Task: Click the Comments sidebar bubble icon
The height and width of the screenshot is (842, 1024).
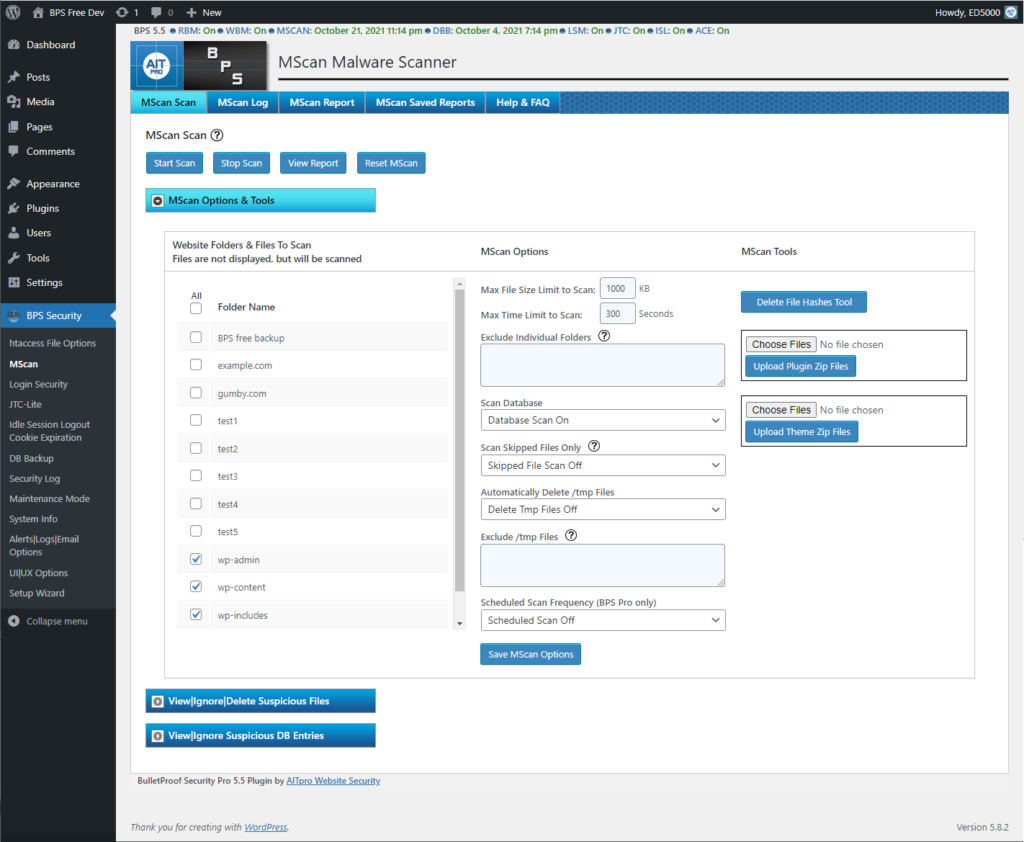Action: coord(14,152)
